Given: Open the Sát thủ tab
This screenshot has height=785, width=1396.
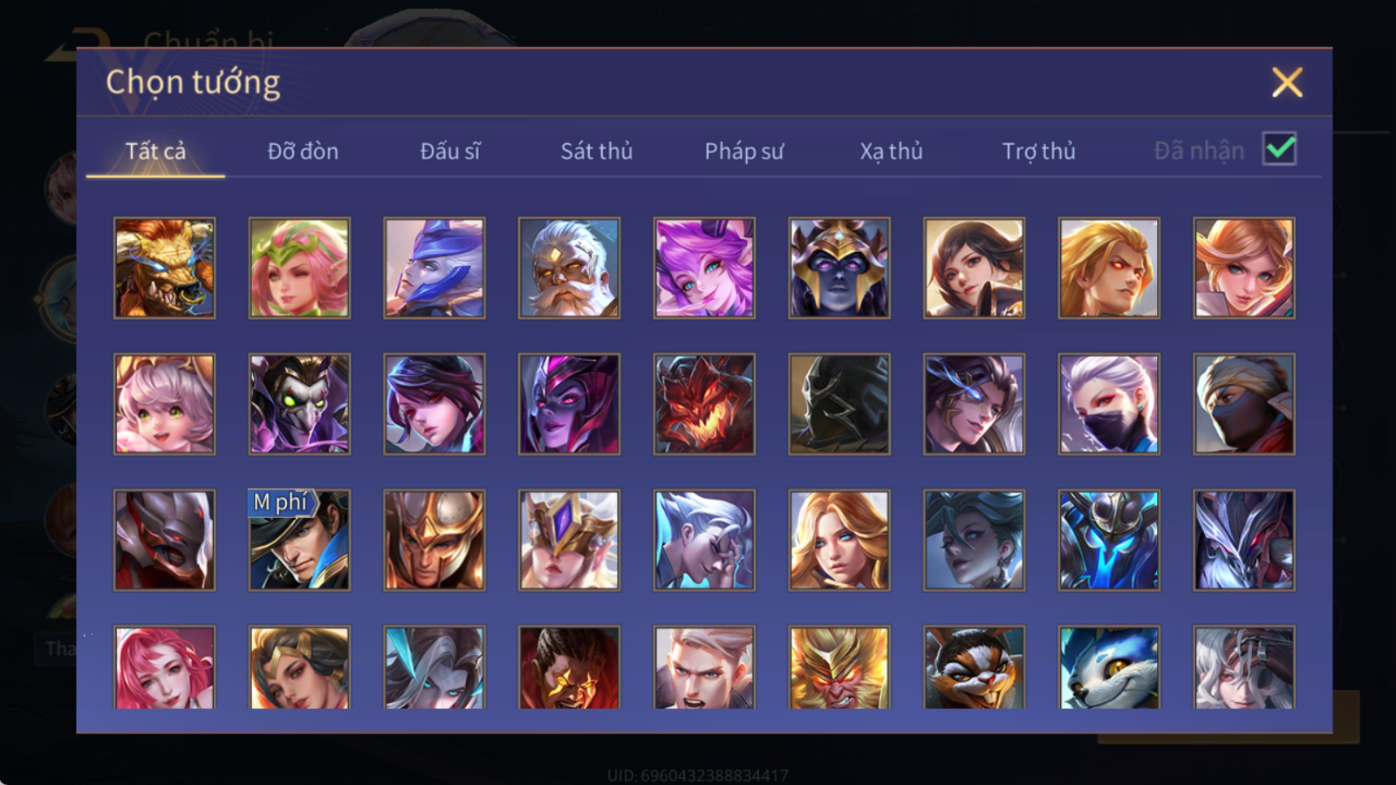Looking at the screenshot, I should pyautogui.click(x=596, y=151).
